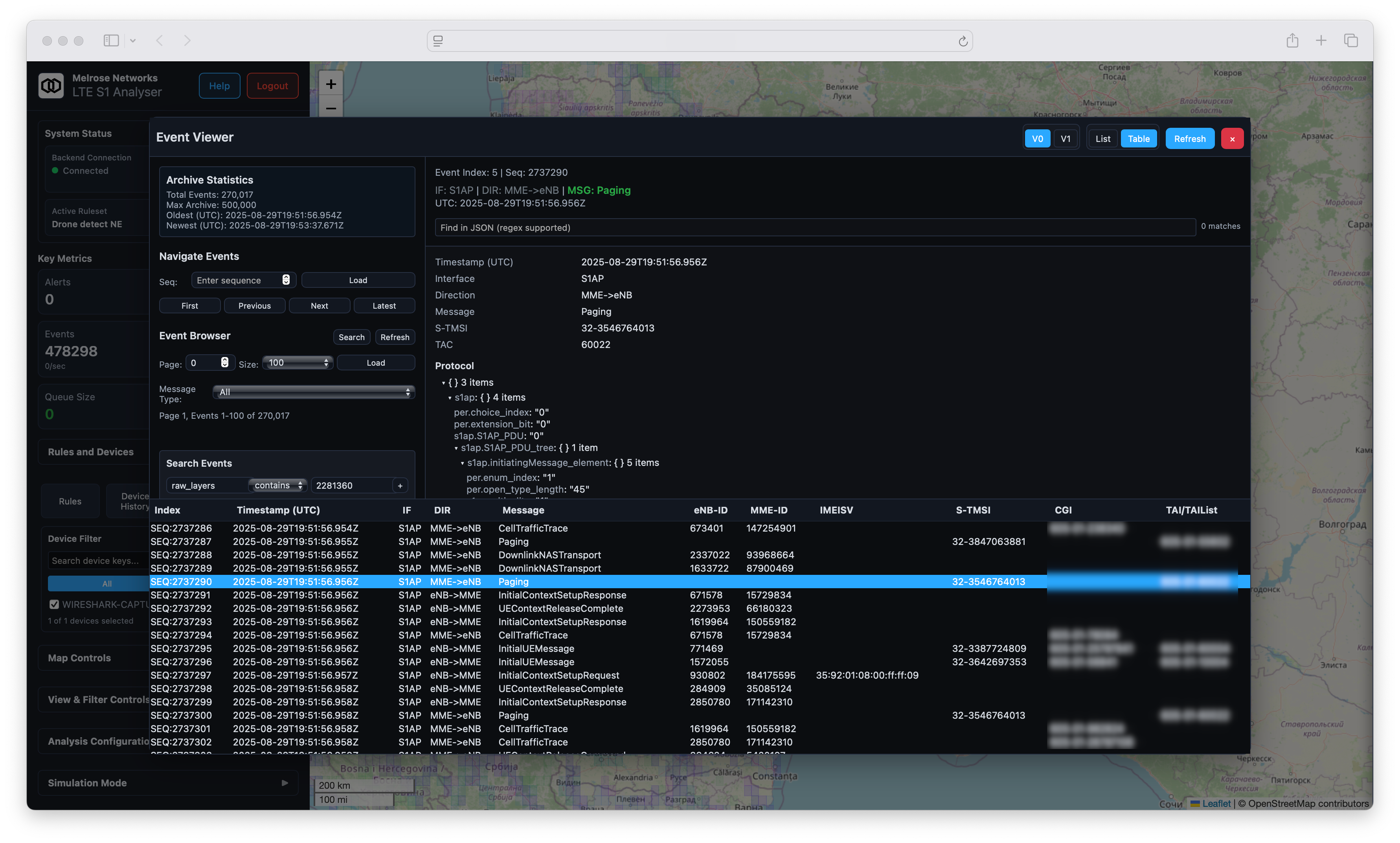Viewport: 1400px width, 843px height.
Task: Toggle the WIRESHARK-CAPTURE device checkbox
Action: point(55,604)
